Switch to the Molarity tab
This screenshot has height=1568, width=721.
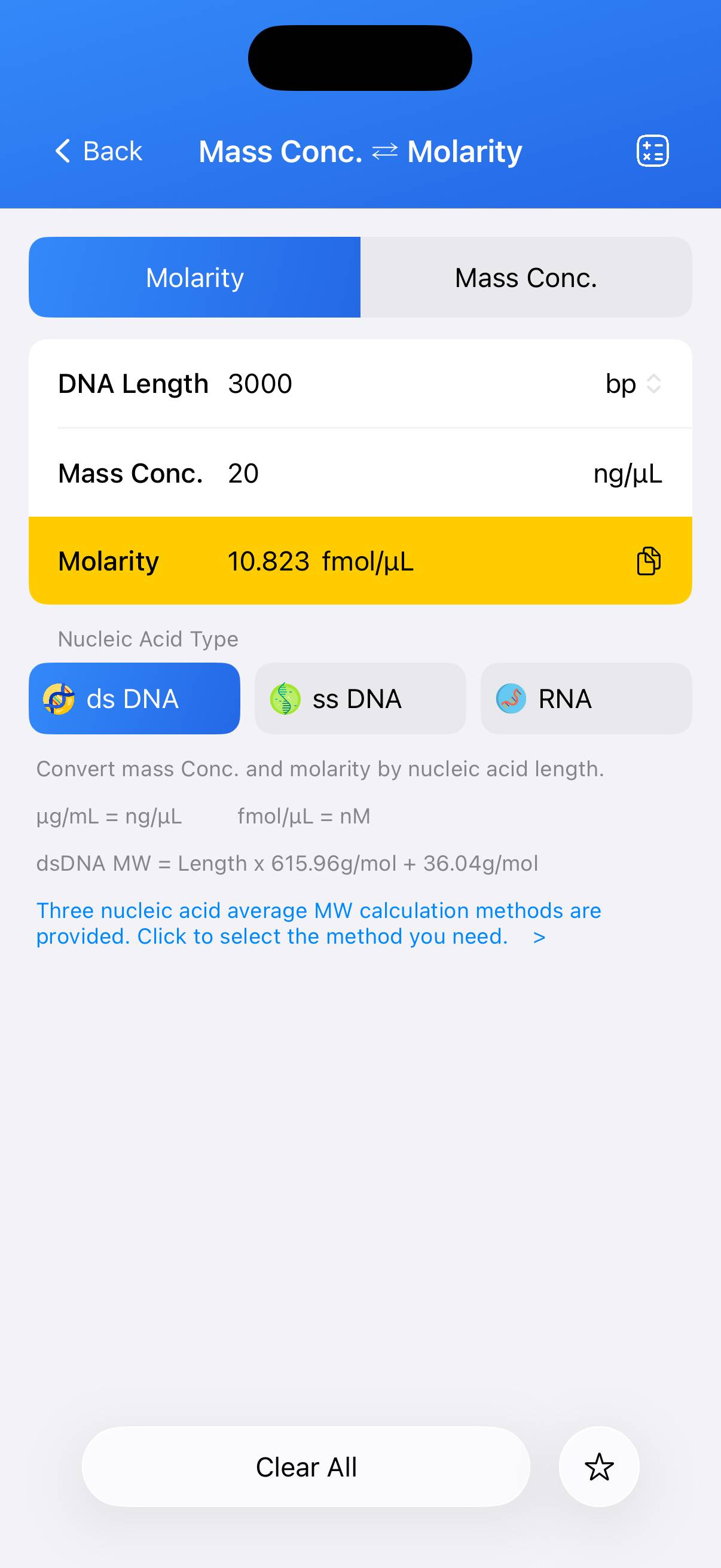coord(195,277)
